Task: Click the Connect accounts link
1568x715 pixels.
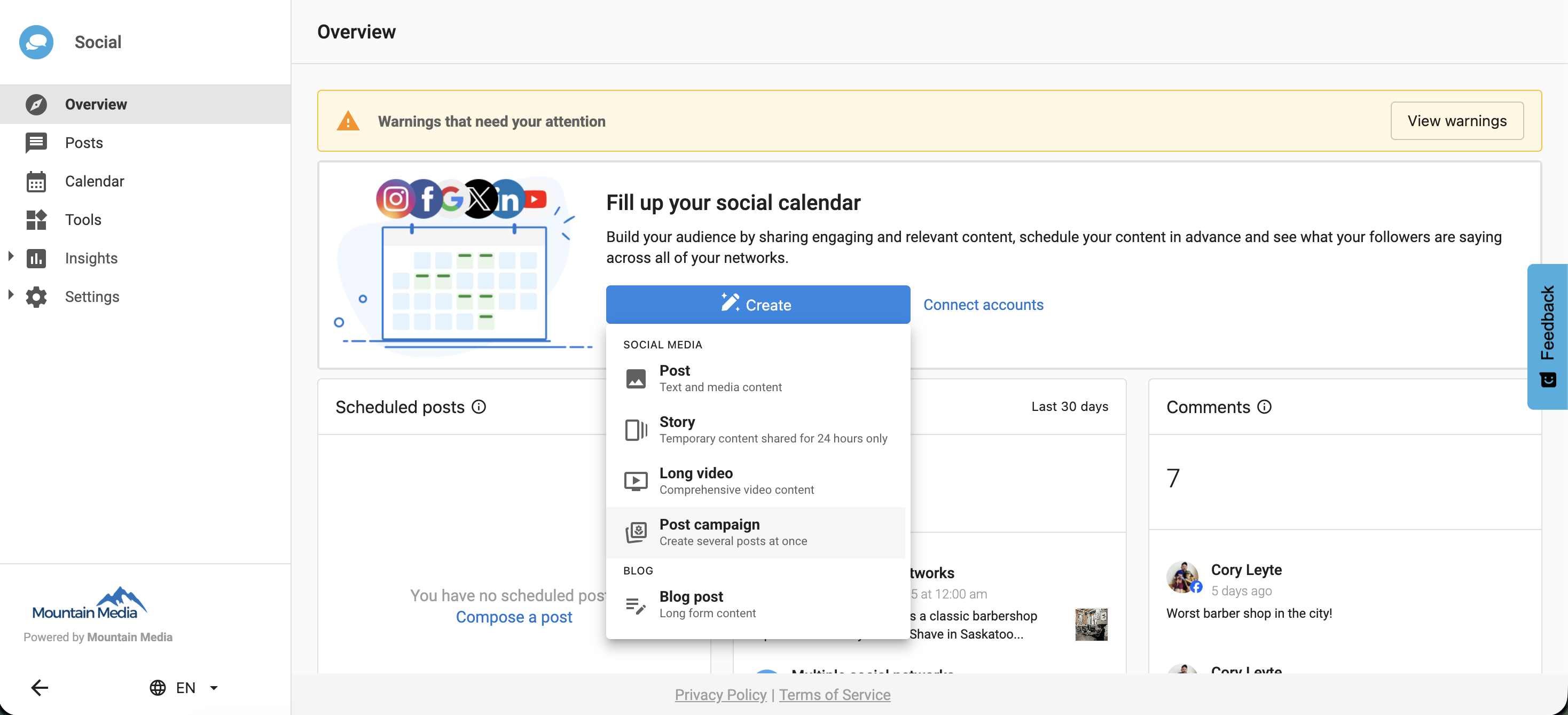Action: 983,305
